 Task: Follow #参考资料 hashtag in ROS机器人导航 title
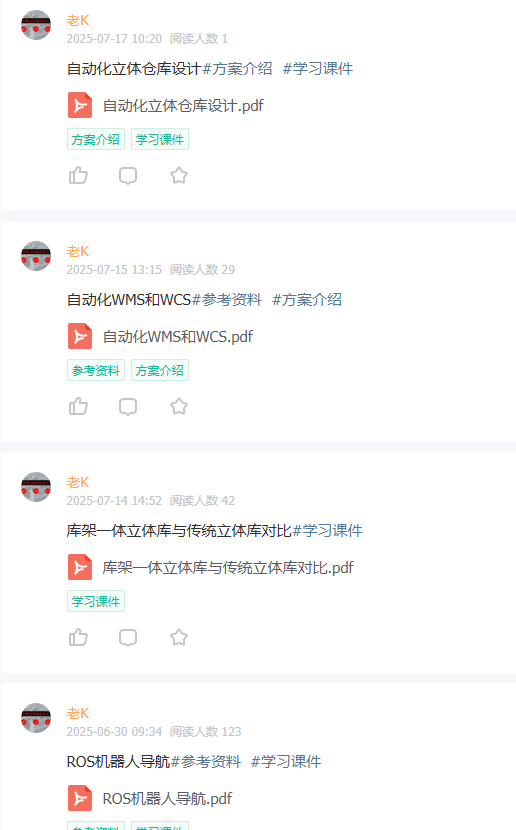click(206, 761)
